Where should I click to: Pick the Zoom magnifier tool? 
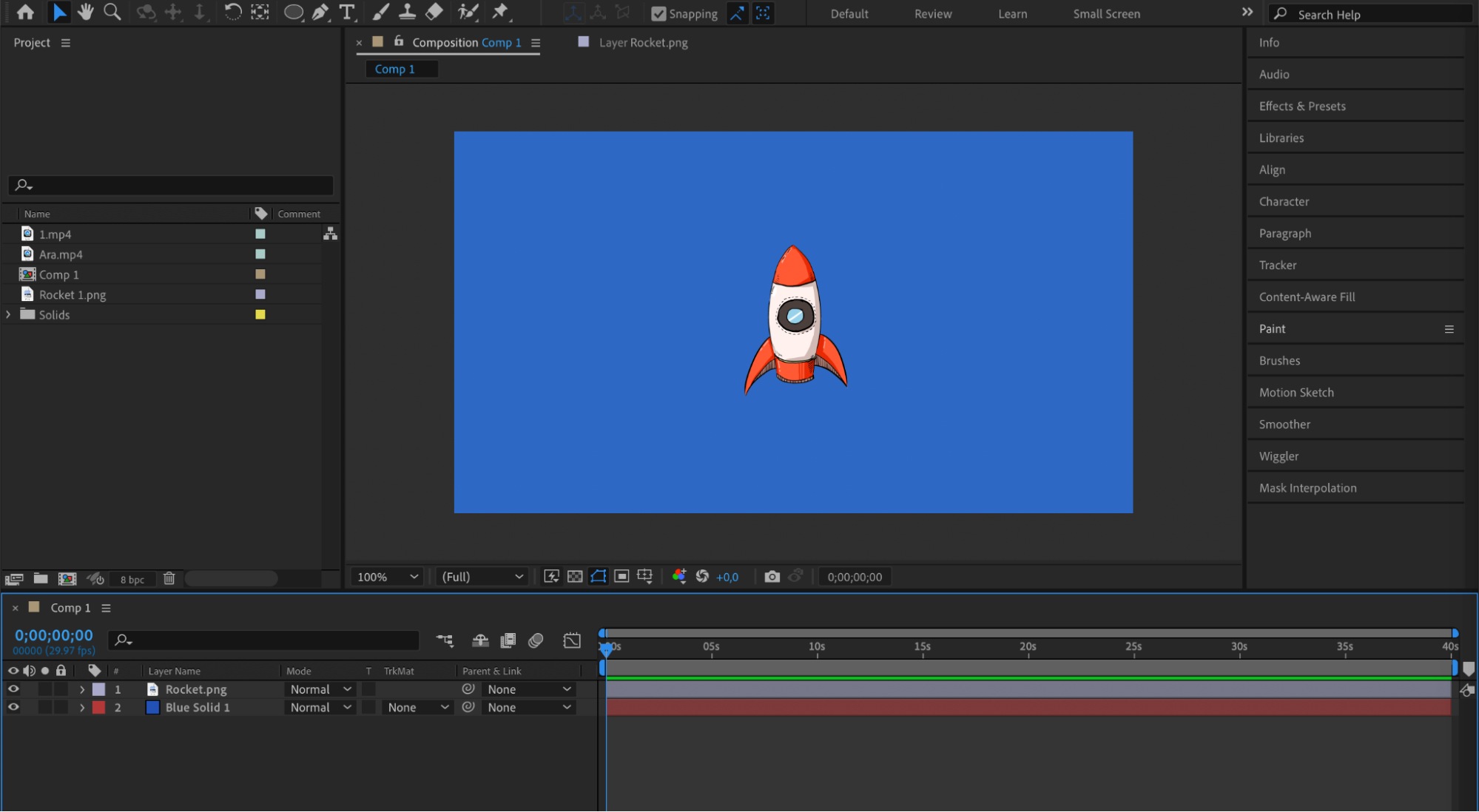tap(112, 13)
